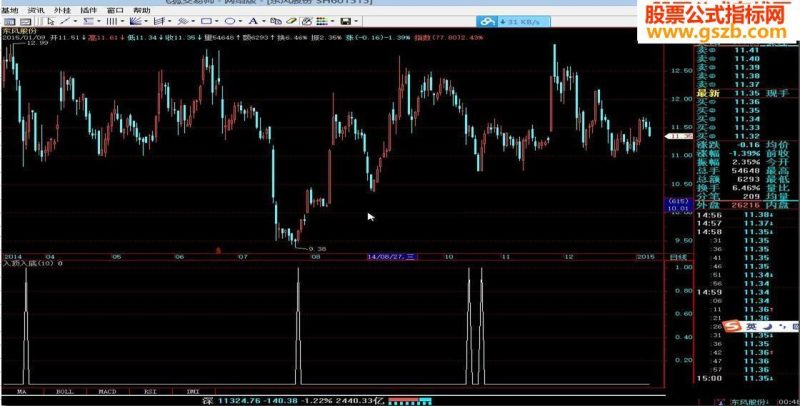The width and height of the screenshot is (800, 406).
Task: Switch to the MACD indicator tab
Action: (107, 392)
